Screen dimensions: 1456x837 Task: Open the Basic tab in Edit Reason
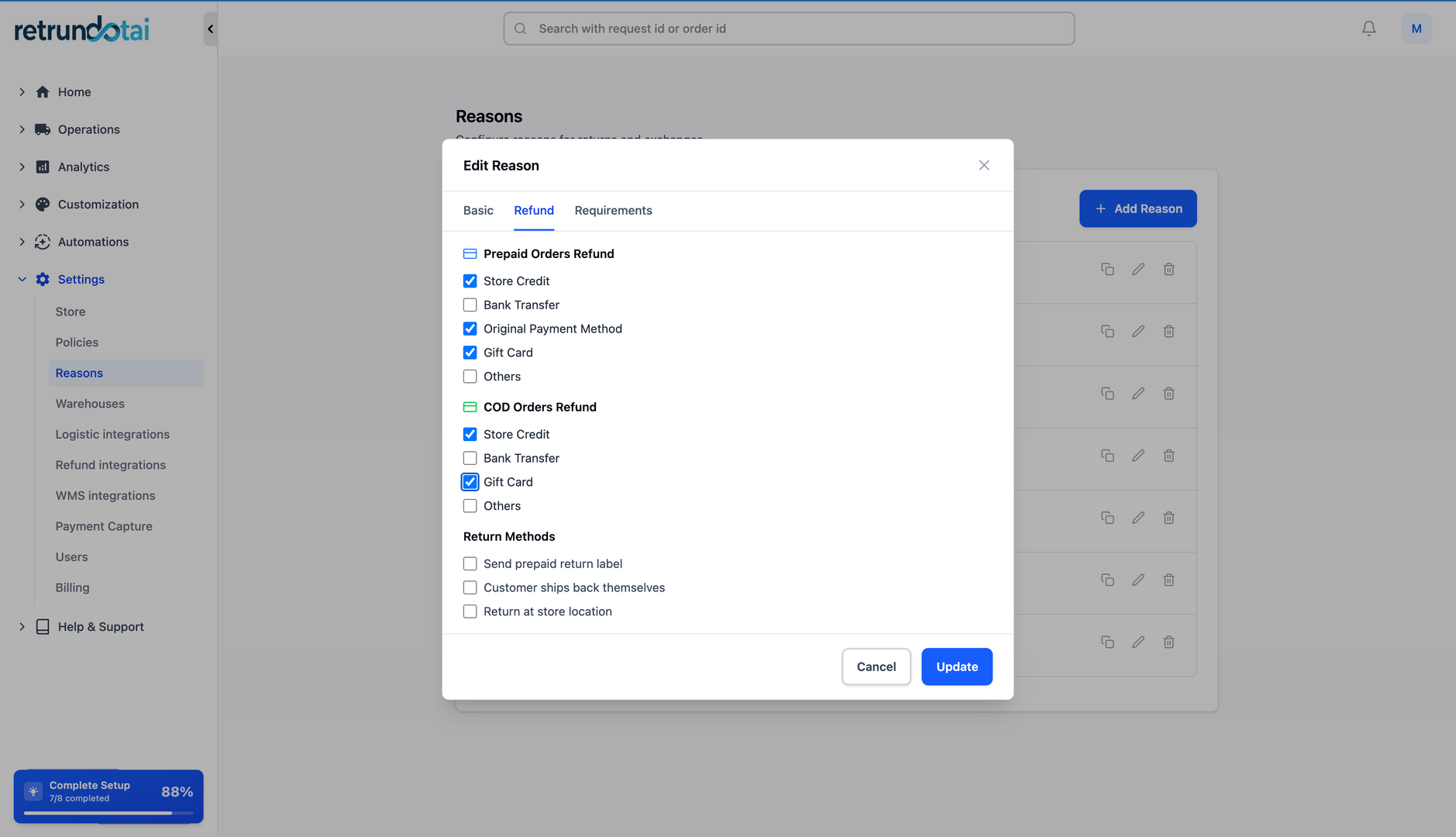[478, 210]
